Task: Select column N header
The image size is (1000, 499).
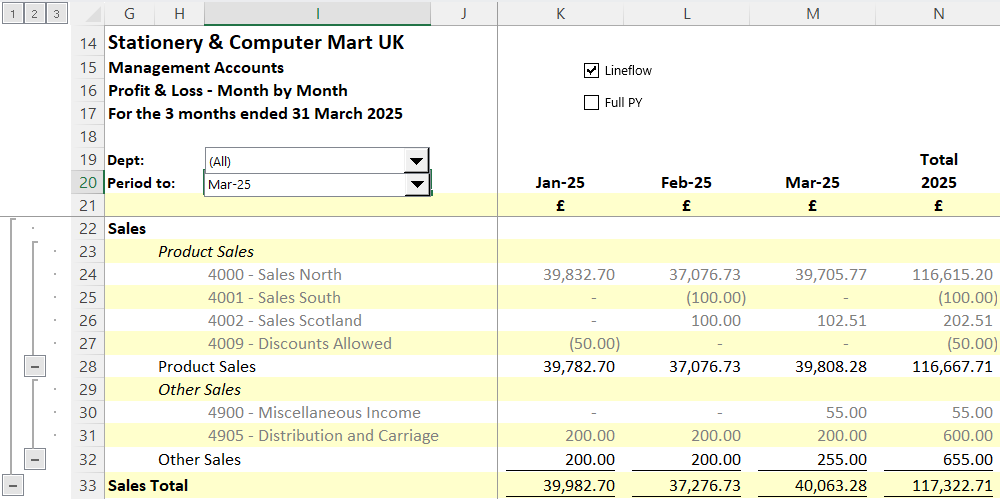Action: [x=938, y=13]
